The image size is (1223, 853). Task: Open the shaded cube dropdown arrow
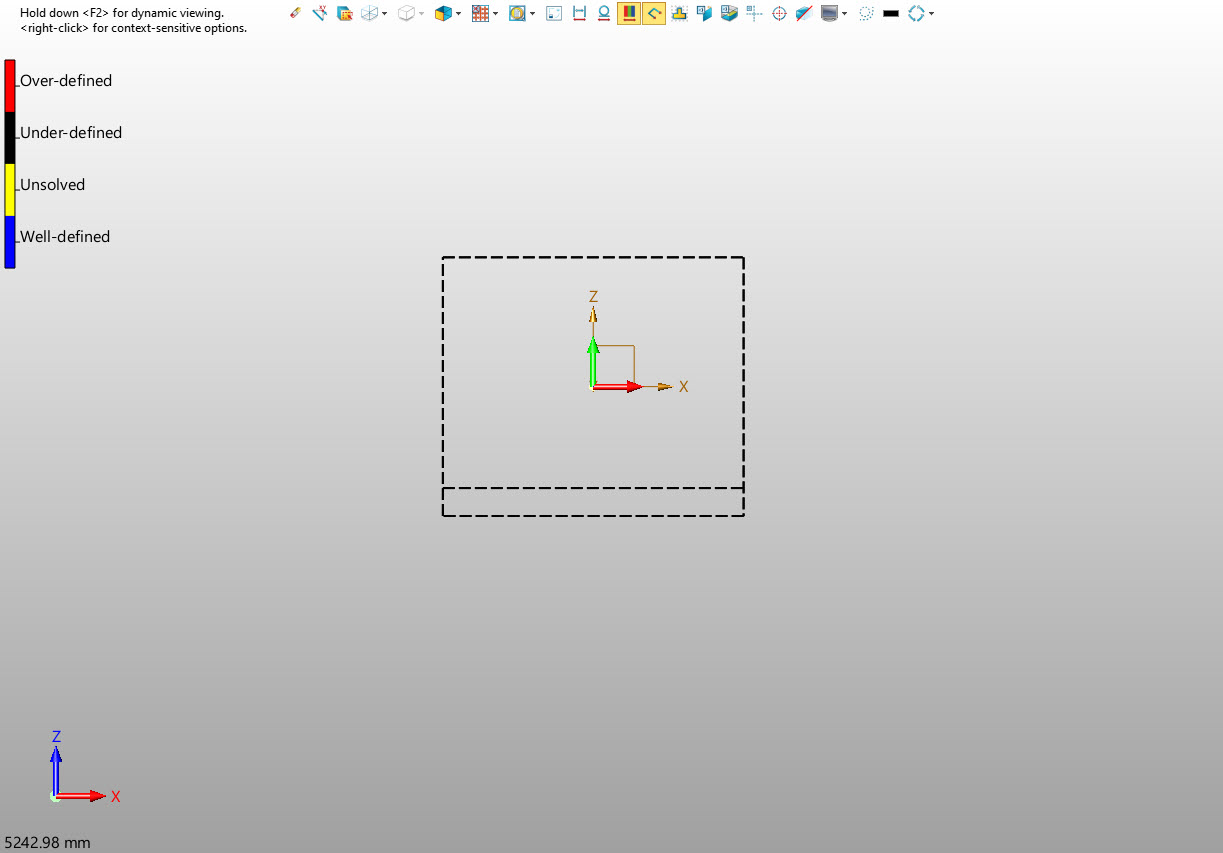[x=458, y=14]
